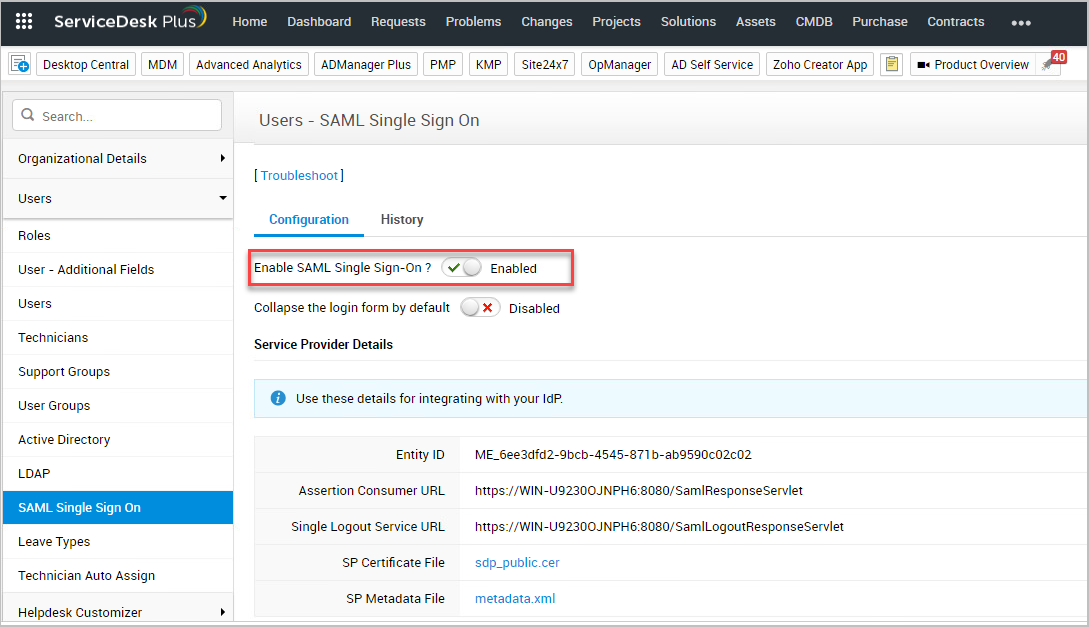Open User - Additional Fields

click(118, 269)
